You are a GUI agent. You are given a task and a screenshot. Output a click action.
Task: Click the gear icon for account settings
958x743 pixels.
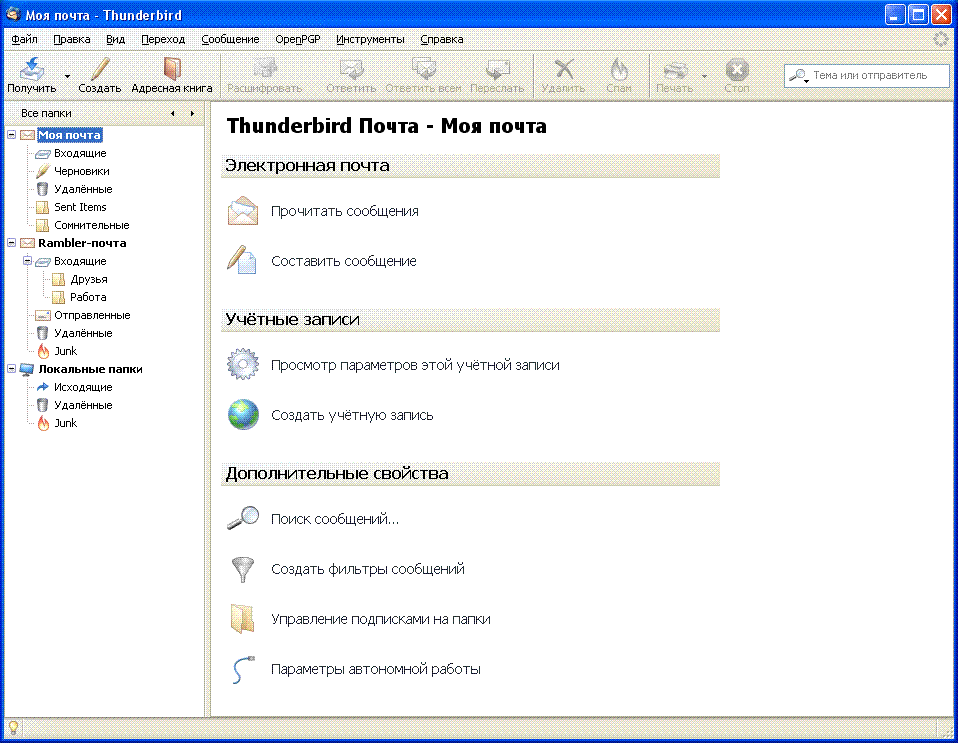(243, 365)
